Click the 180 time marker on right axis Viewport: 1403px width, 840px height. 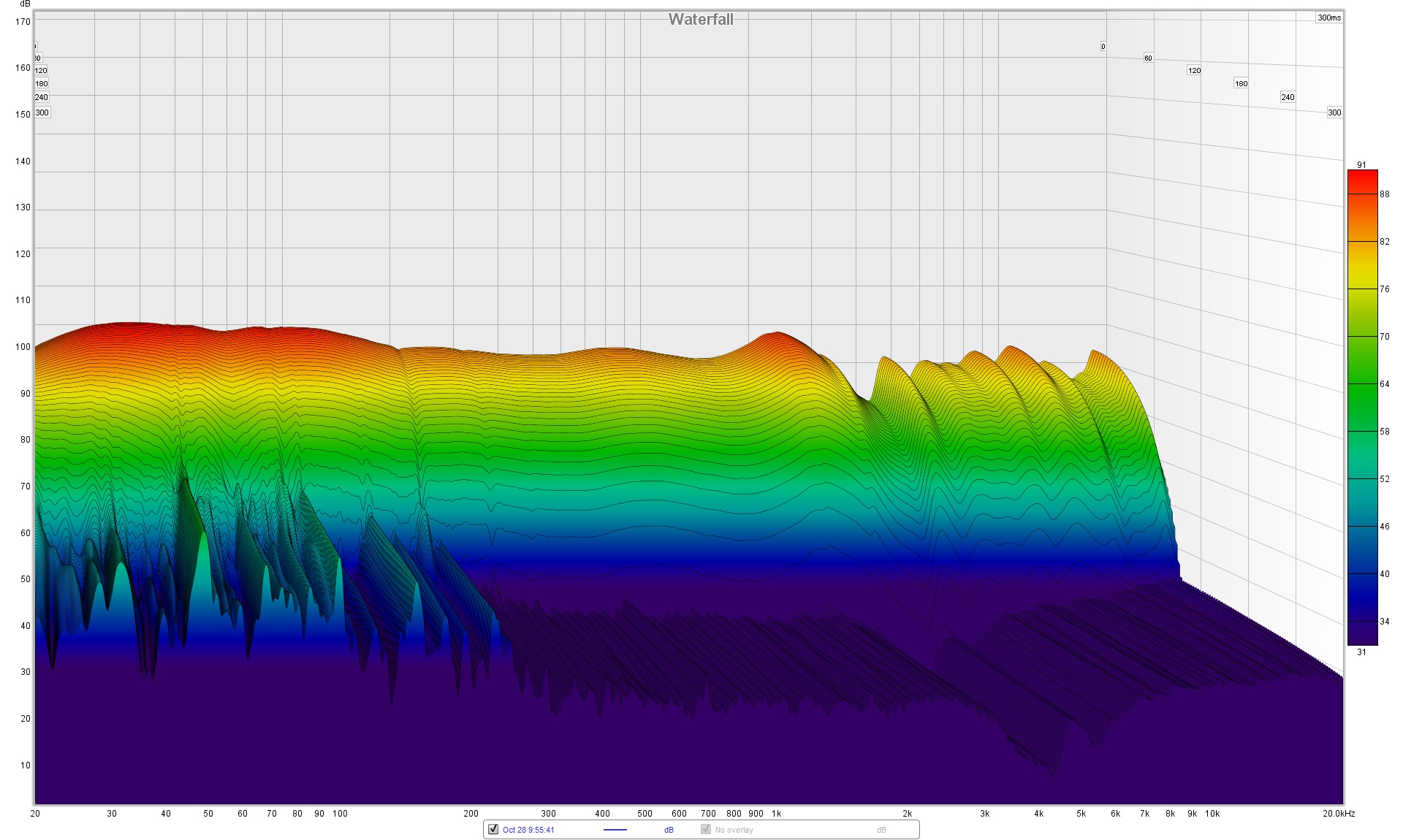click(1241, 83)
